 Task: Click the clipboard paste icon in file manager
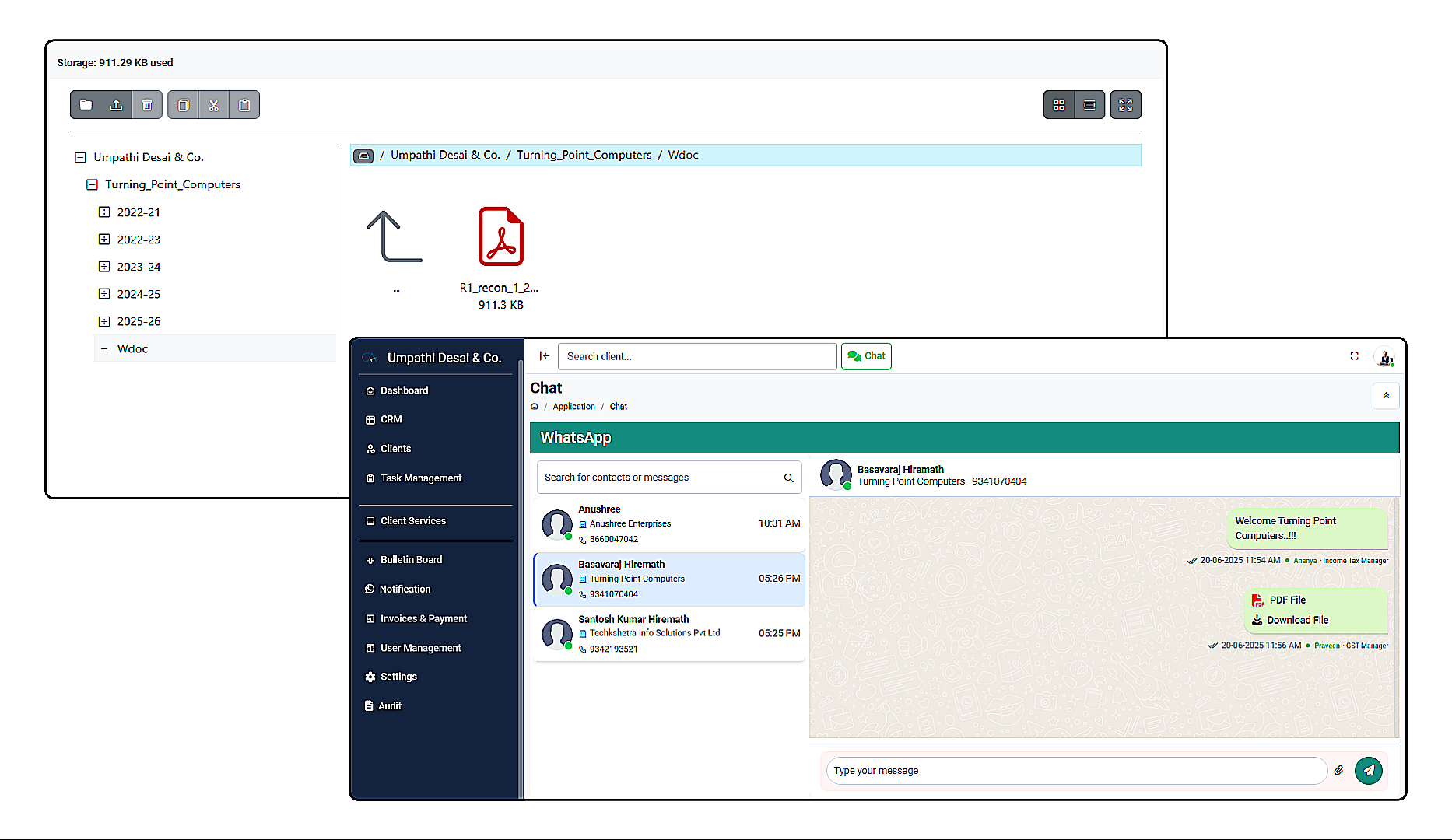tap(244, 105)
